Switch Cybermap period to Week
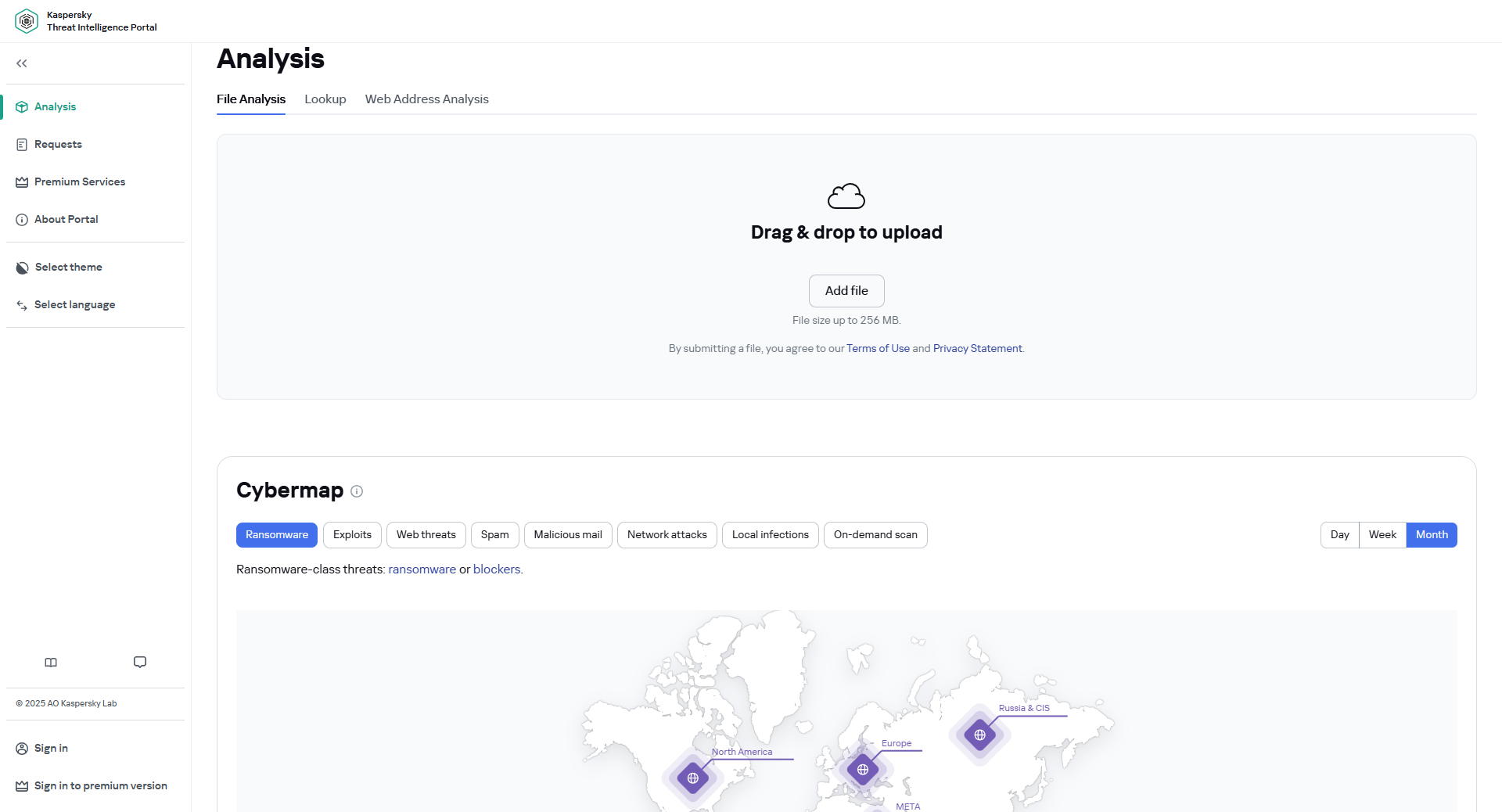The height and width of the screenshot is (812, 1502). click(1382, 535)
